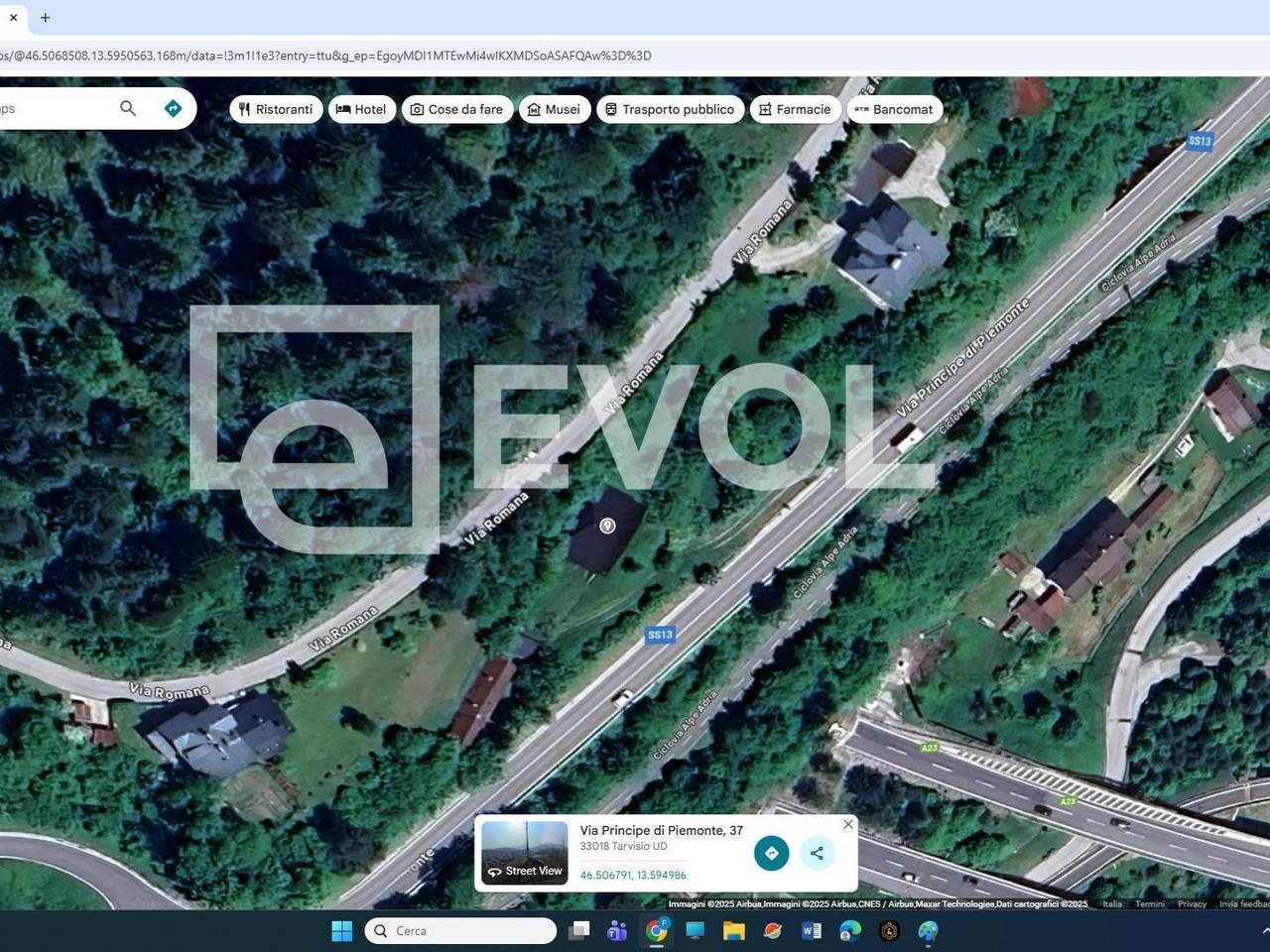Click the dropped pin marker on the map
Viewport: 1270px width, 952px height.
click(607, 526)
